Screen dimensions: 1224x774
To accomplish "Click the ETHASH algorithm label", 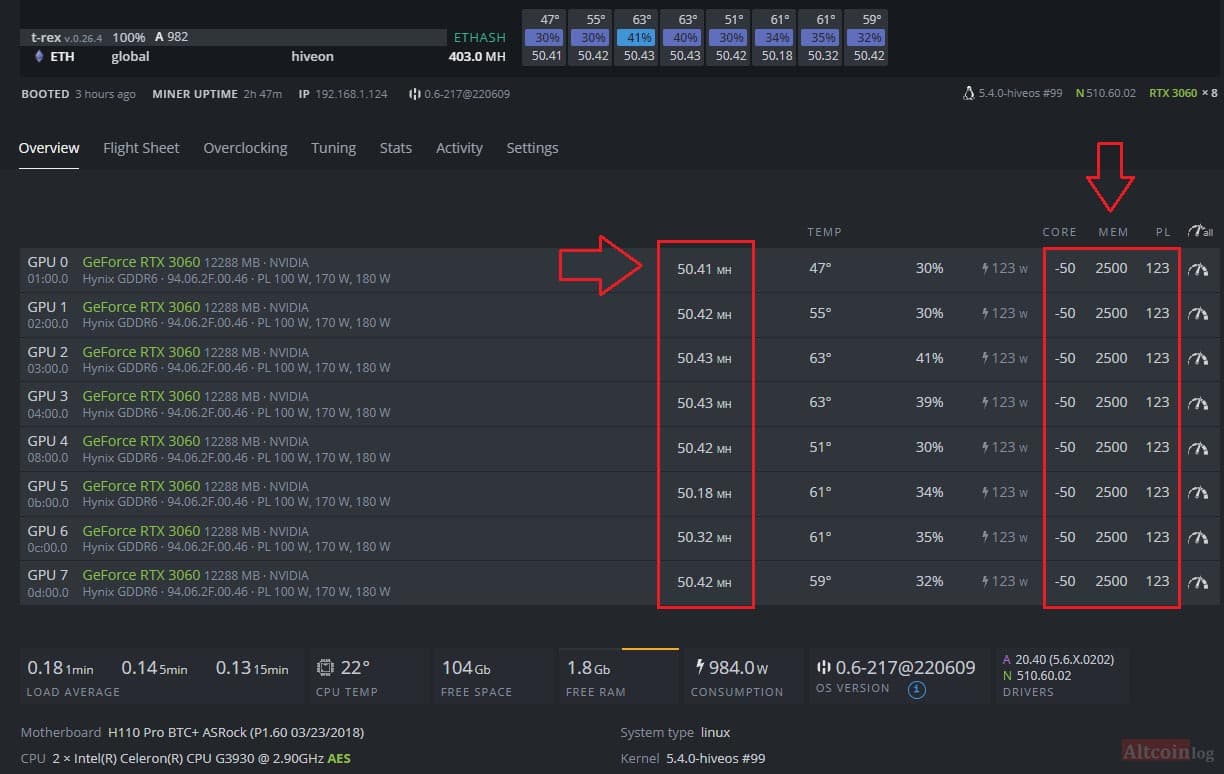I will 480,37.
